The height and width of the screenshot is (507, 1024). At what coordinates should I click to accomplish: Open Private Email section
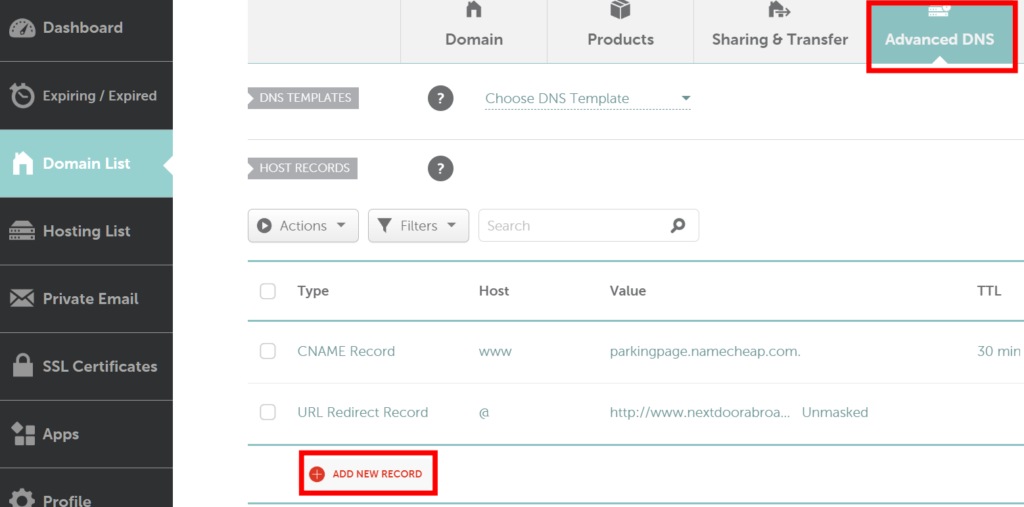pos(86,299)
